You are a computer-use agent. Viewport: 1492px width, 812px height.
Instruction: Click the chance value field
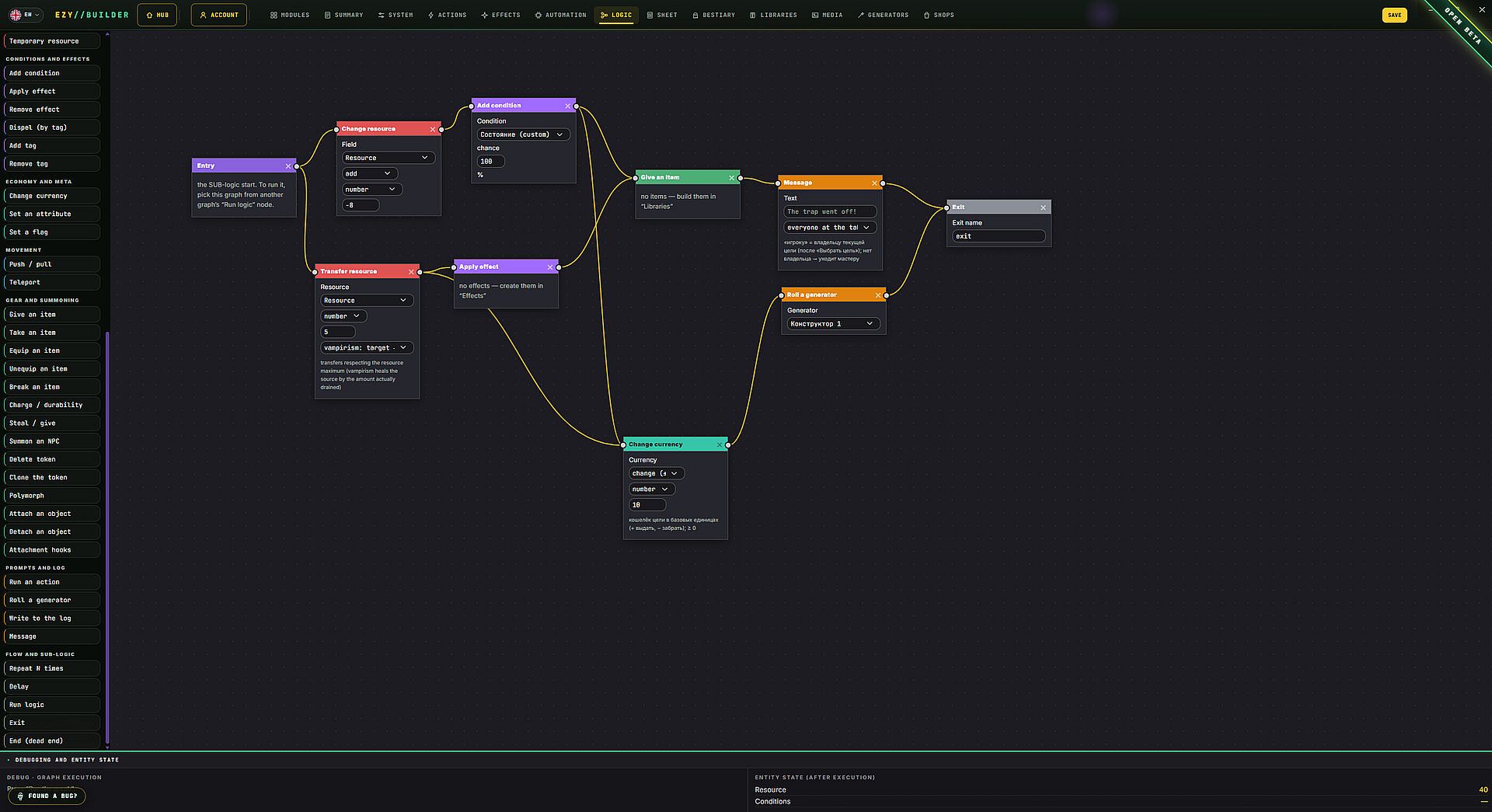tap(490, 162)
